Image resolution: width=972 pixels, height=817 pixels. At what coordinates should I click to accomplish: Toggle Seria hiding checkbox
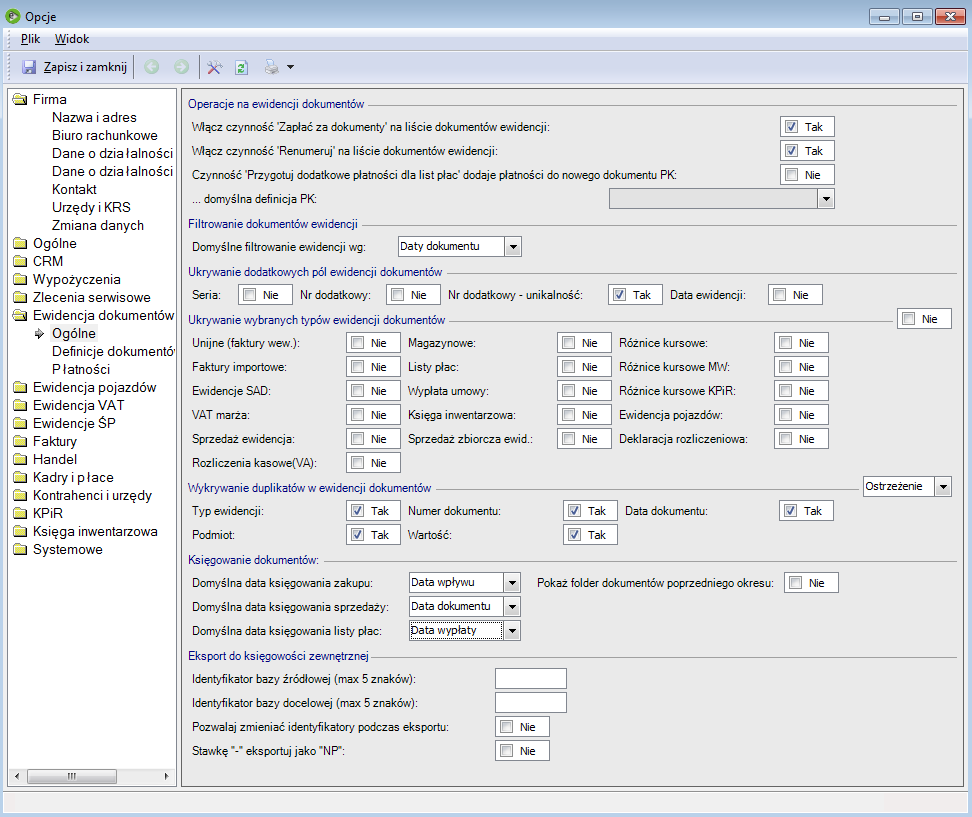point(249,294)
